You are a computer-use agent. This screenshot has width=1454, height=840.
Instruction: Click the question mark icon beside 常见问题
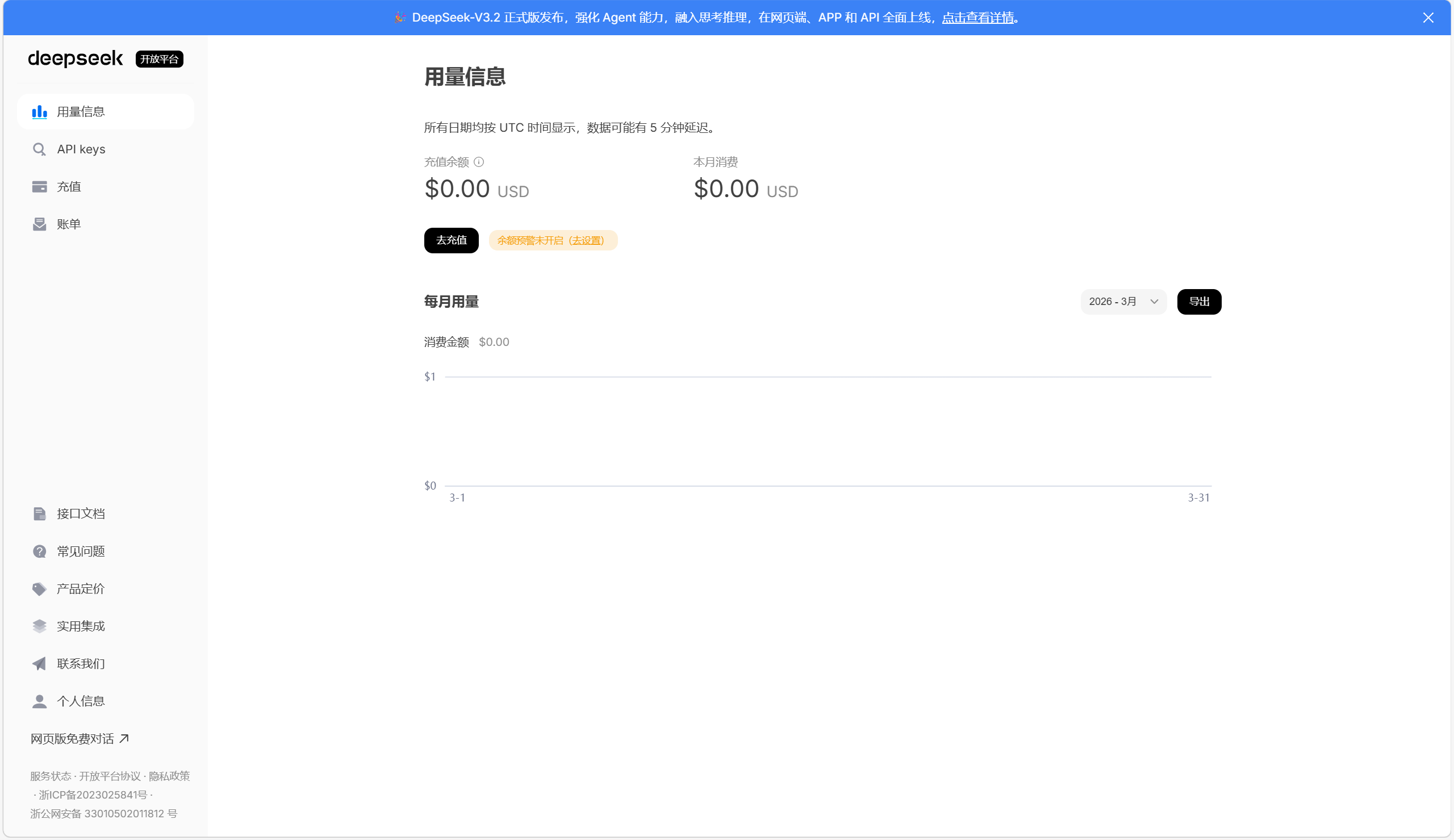(x=39, y=551)
